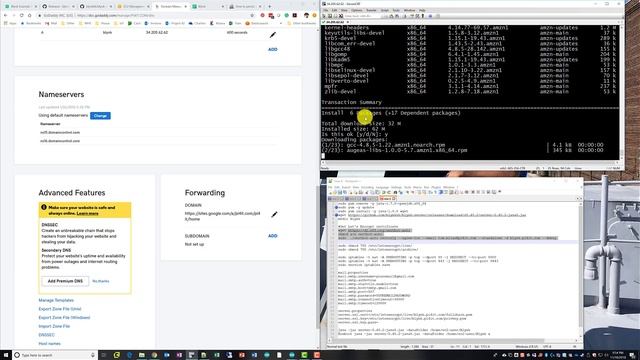Click the No thanks link
Viewport: 640px width, 360px height.
pyautogui.click(x=100, y=281)
